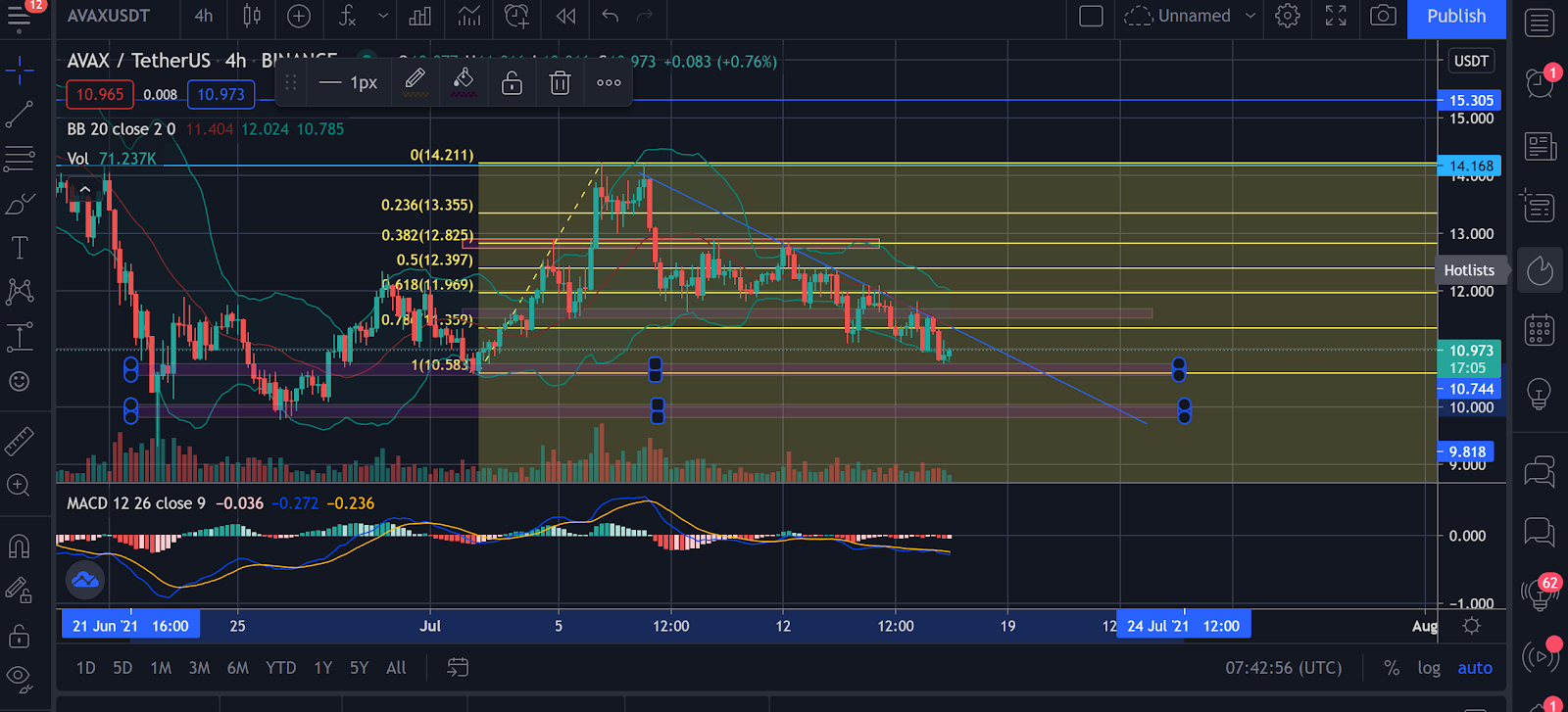Toggle log scale
The width and height of the screenshot is (1568, 712).
[1429, 668]
